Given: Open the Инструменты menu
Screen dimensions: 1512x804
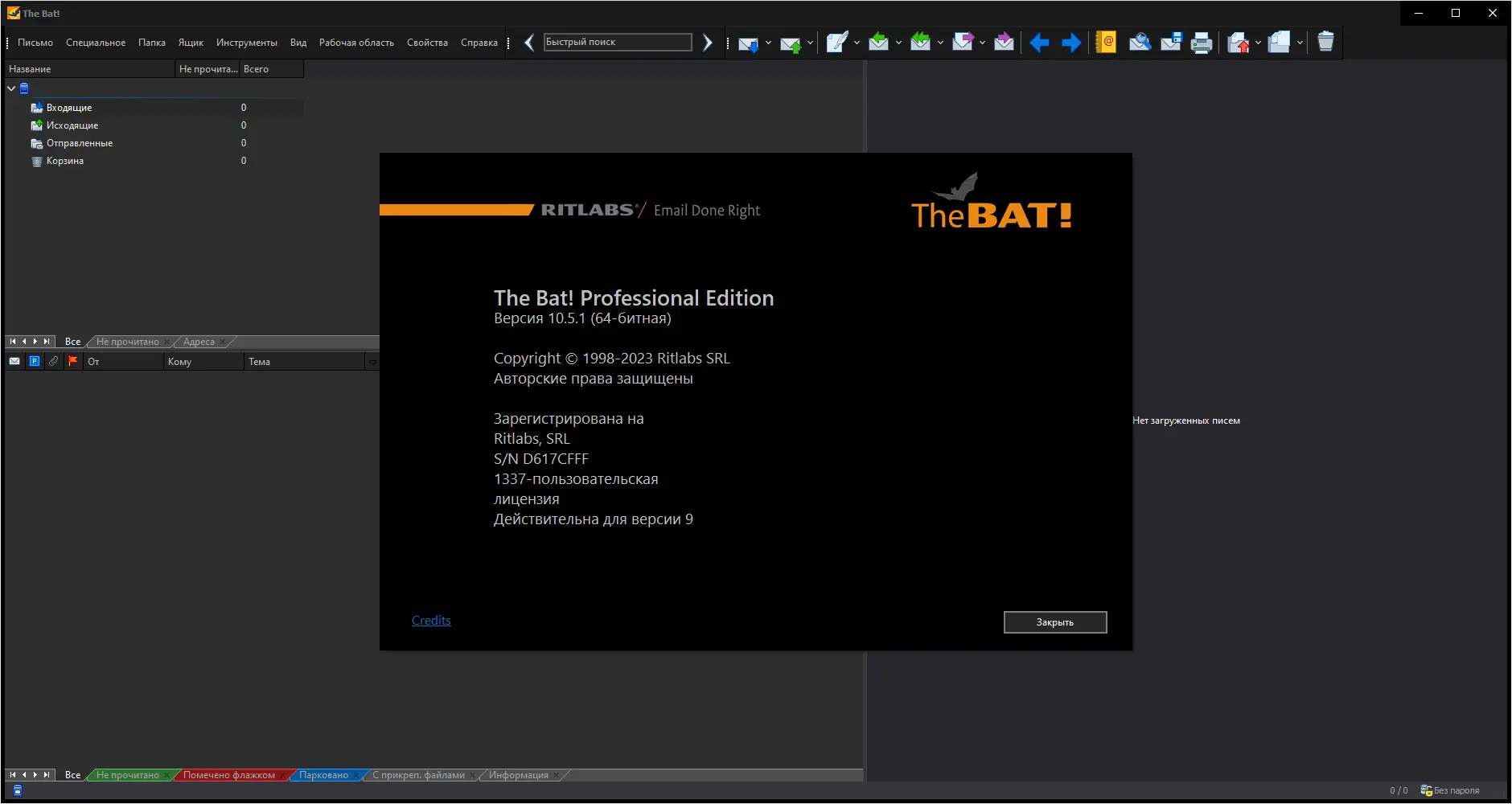Looking at the screenshot, I should (x=247, y=43).
